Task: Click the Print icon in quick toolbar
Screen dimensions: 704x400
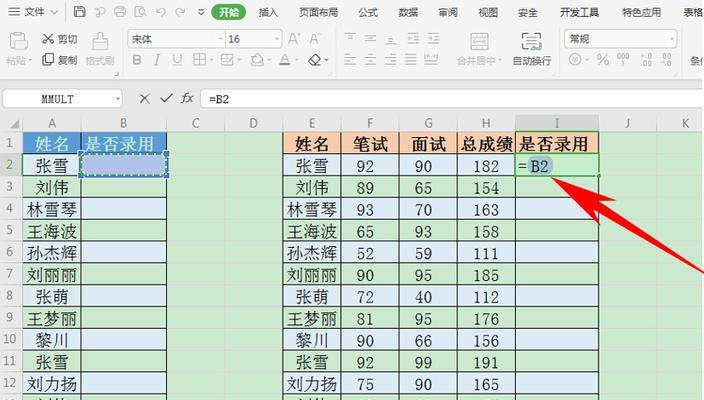Action: pos(120,12)
